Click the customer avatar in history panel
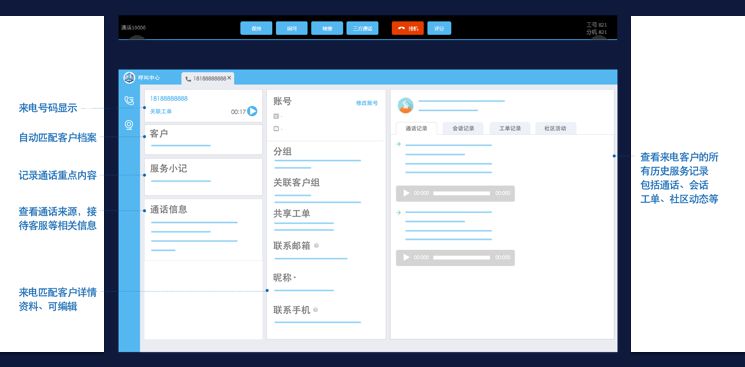Screen dimensions: 745x367 (405, 106)
